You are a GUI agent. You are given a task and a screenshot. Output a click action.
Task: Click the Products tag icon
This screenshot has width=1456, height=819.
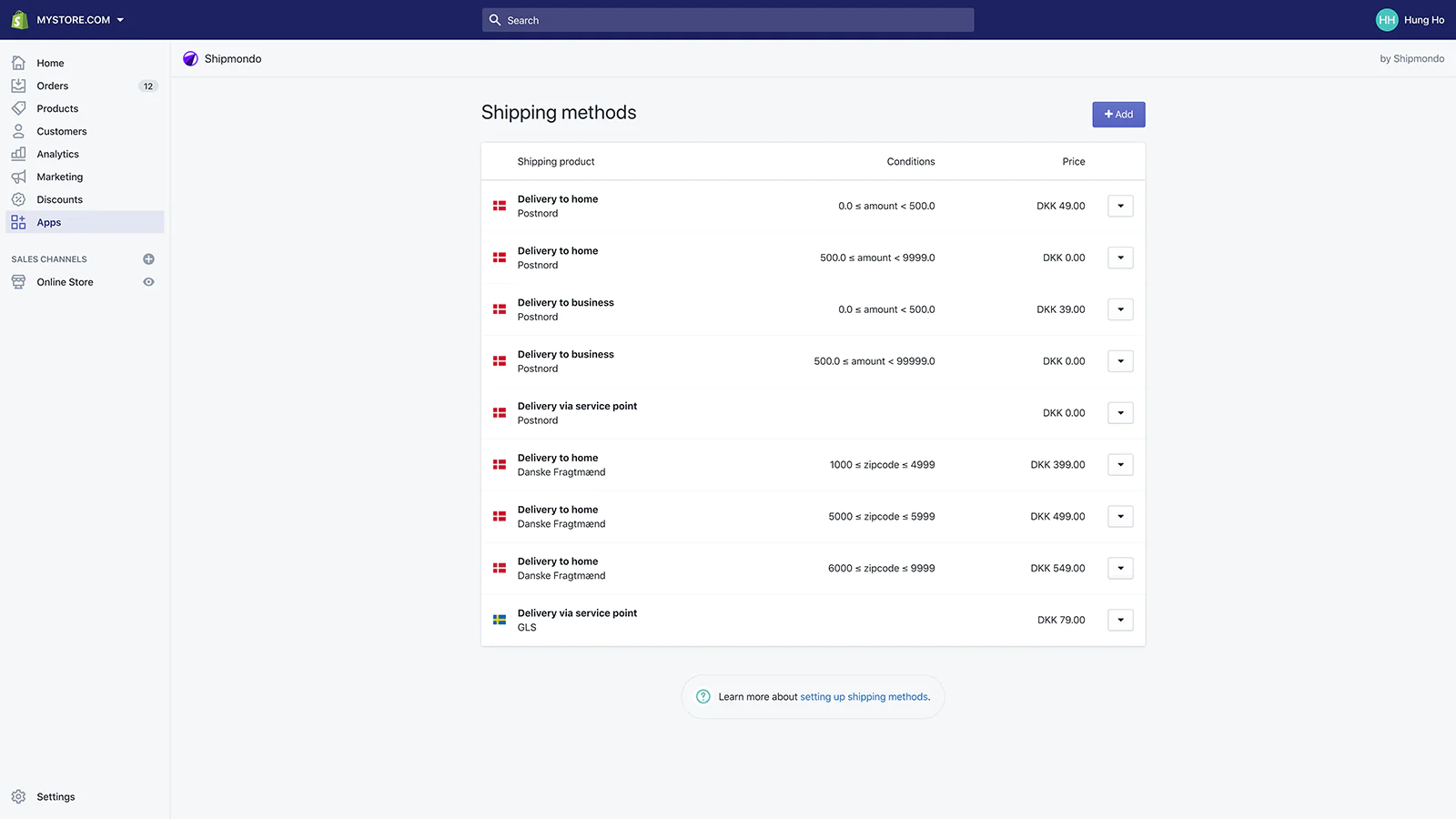[18, 108]
